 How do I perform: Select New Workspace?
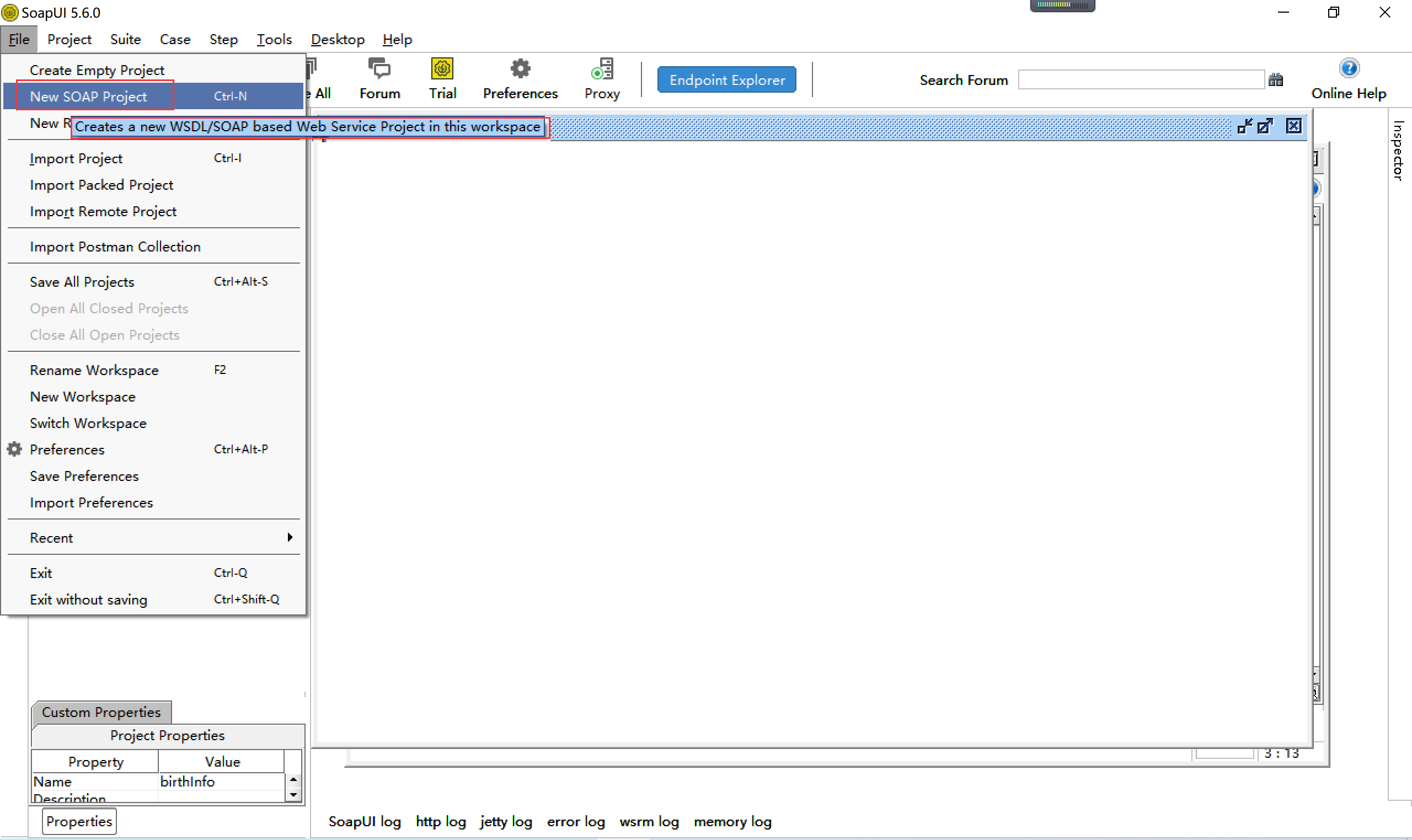(153, 397)
